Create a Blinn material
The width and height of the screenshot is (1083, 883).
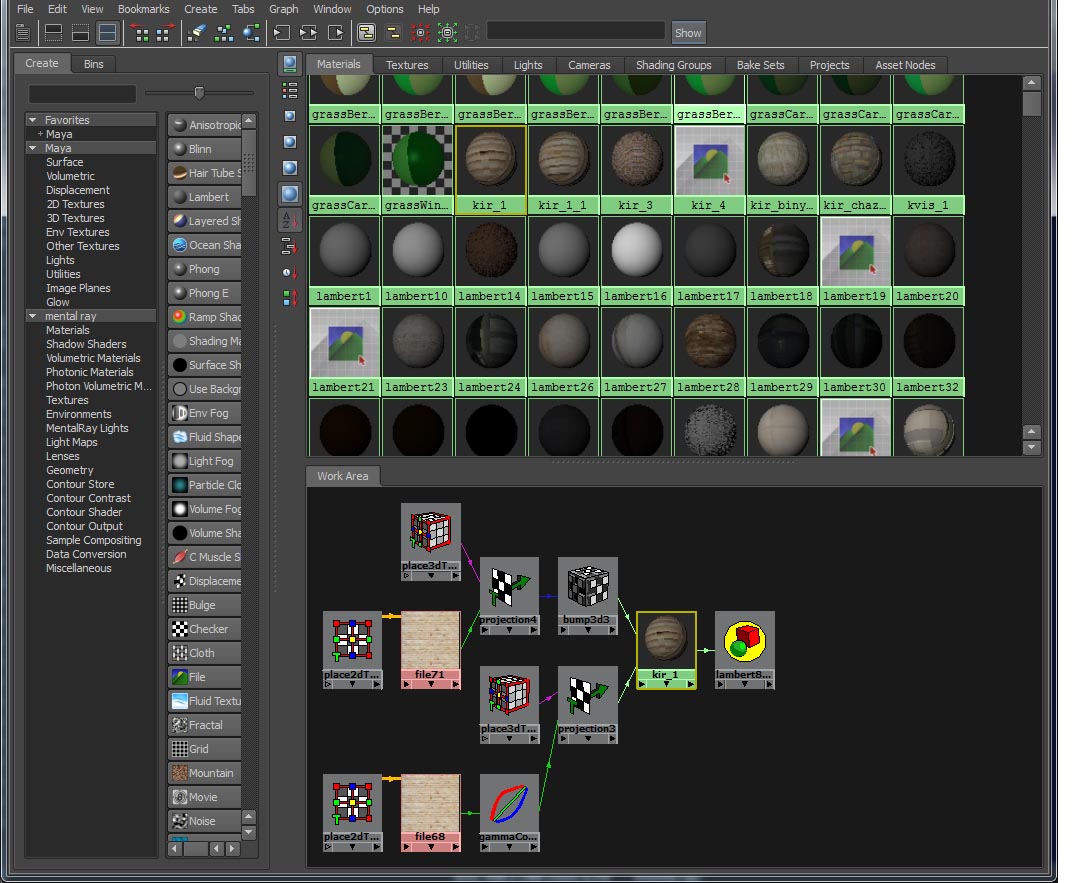click(205, 149)
